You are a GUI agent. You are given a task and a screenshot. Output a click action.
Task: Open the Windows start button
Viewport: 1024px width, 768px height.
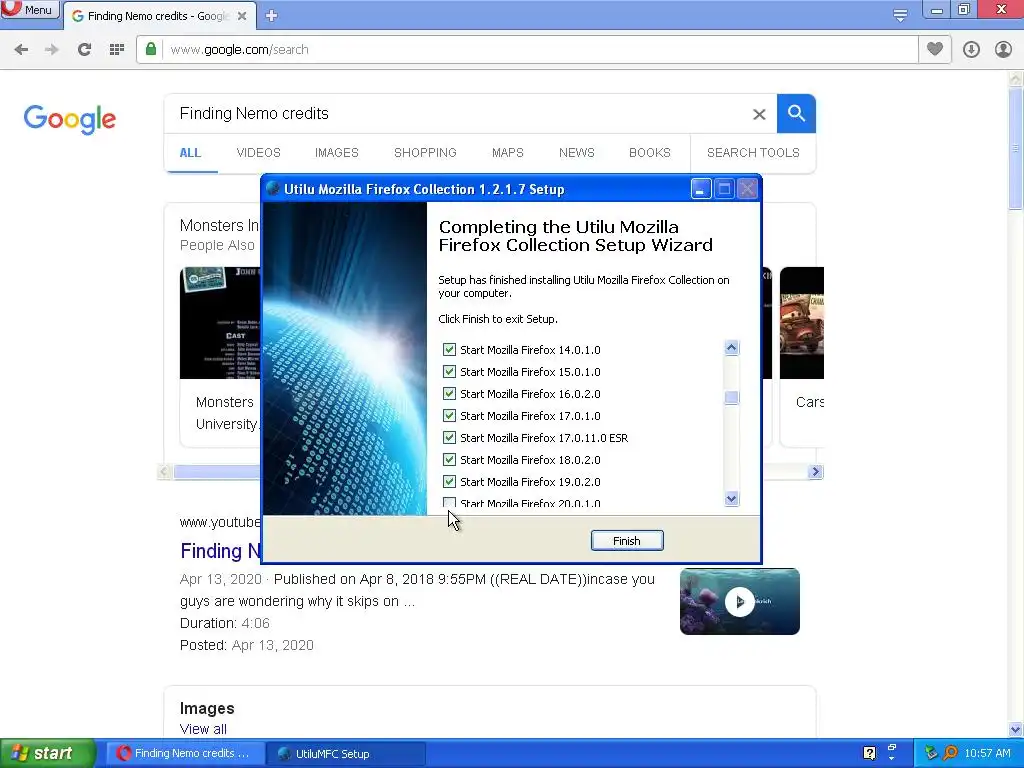click(x=48, y=753)
